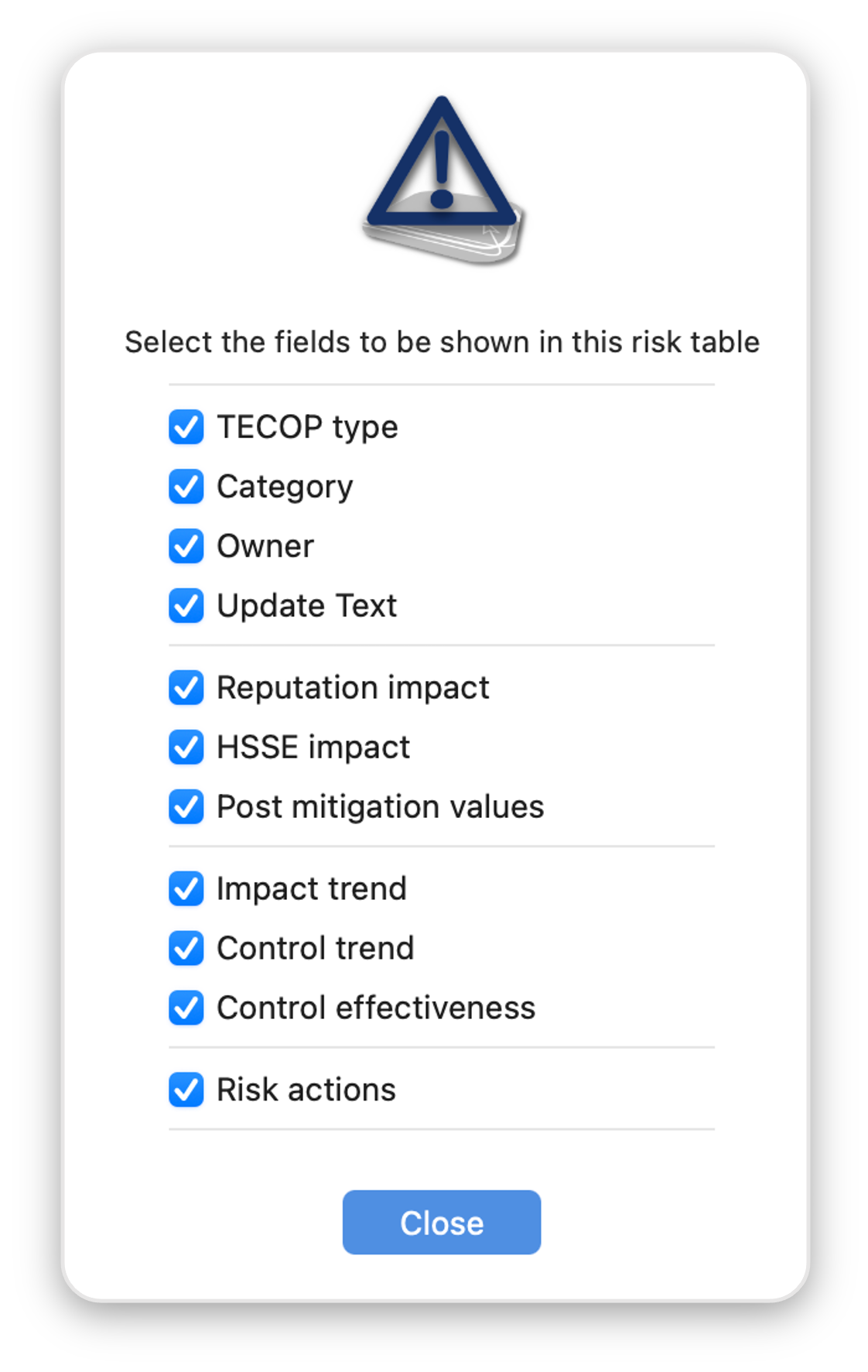Click the Category label
This screenshot has width=868, height=1372.
point(284,486)
